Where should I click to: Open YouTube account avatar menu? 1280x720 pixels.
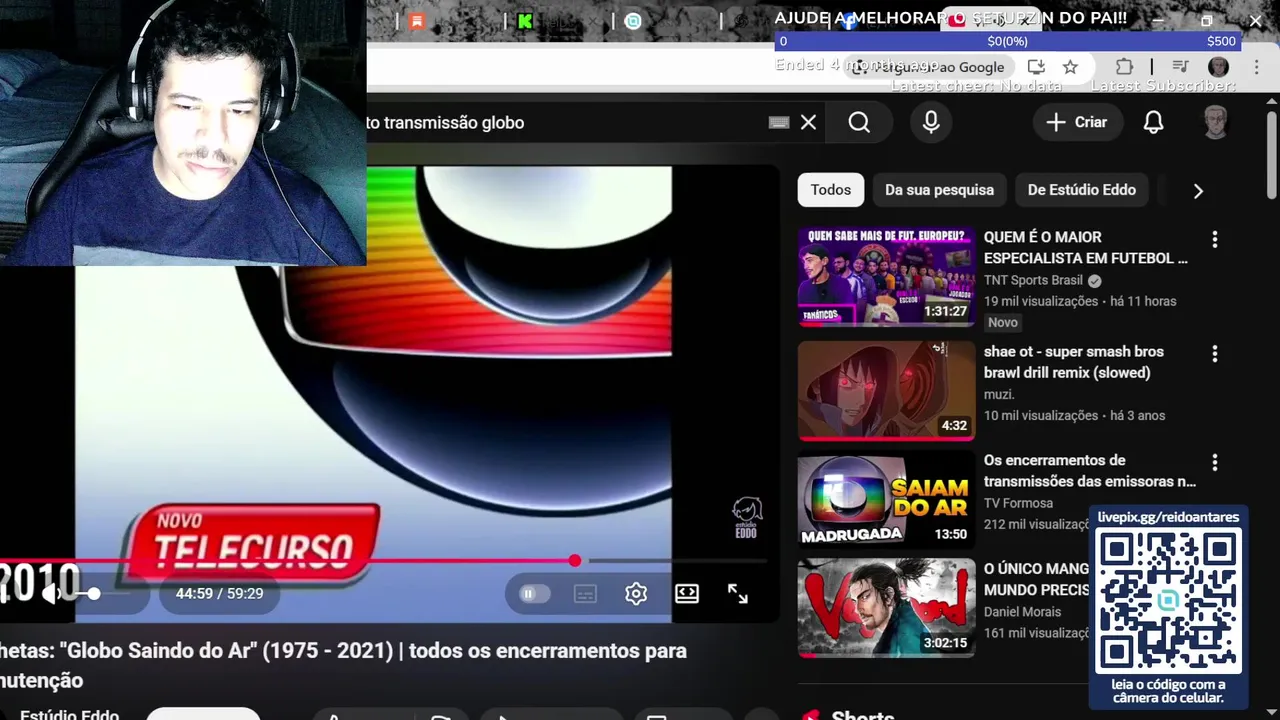point(1215,122)
